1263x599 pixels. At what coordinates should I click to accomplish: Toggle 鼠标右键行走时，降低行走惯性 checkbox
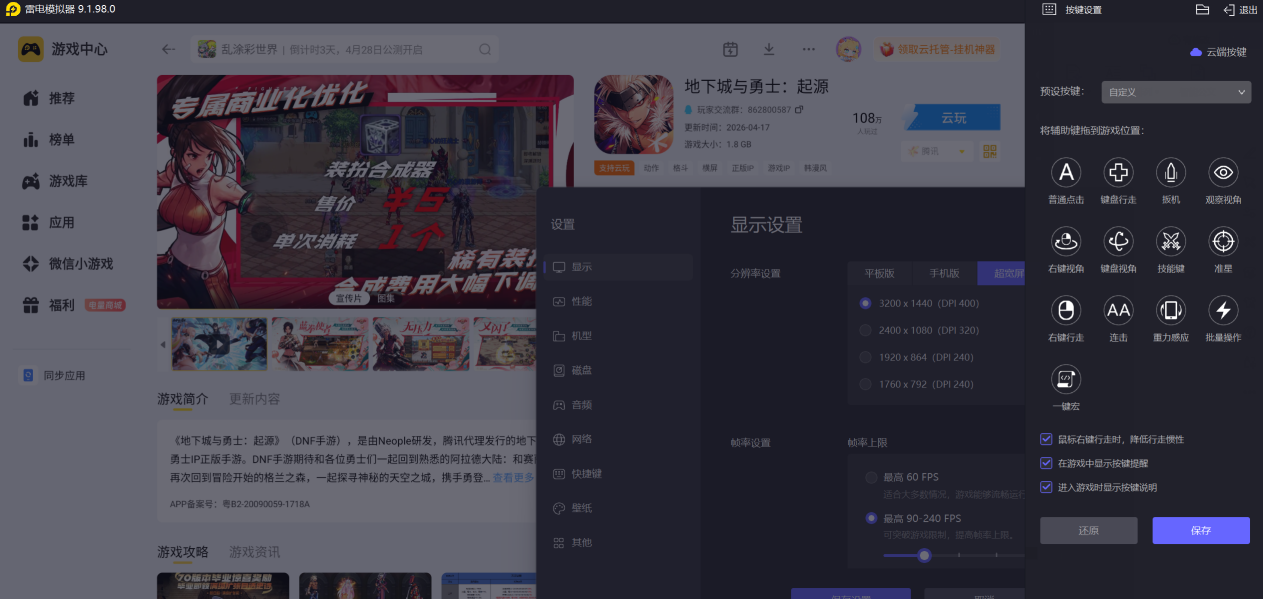[x=1046, y=439]
